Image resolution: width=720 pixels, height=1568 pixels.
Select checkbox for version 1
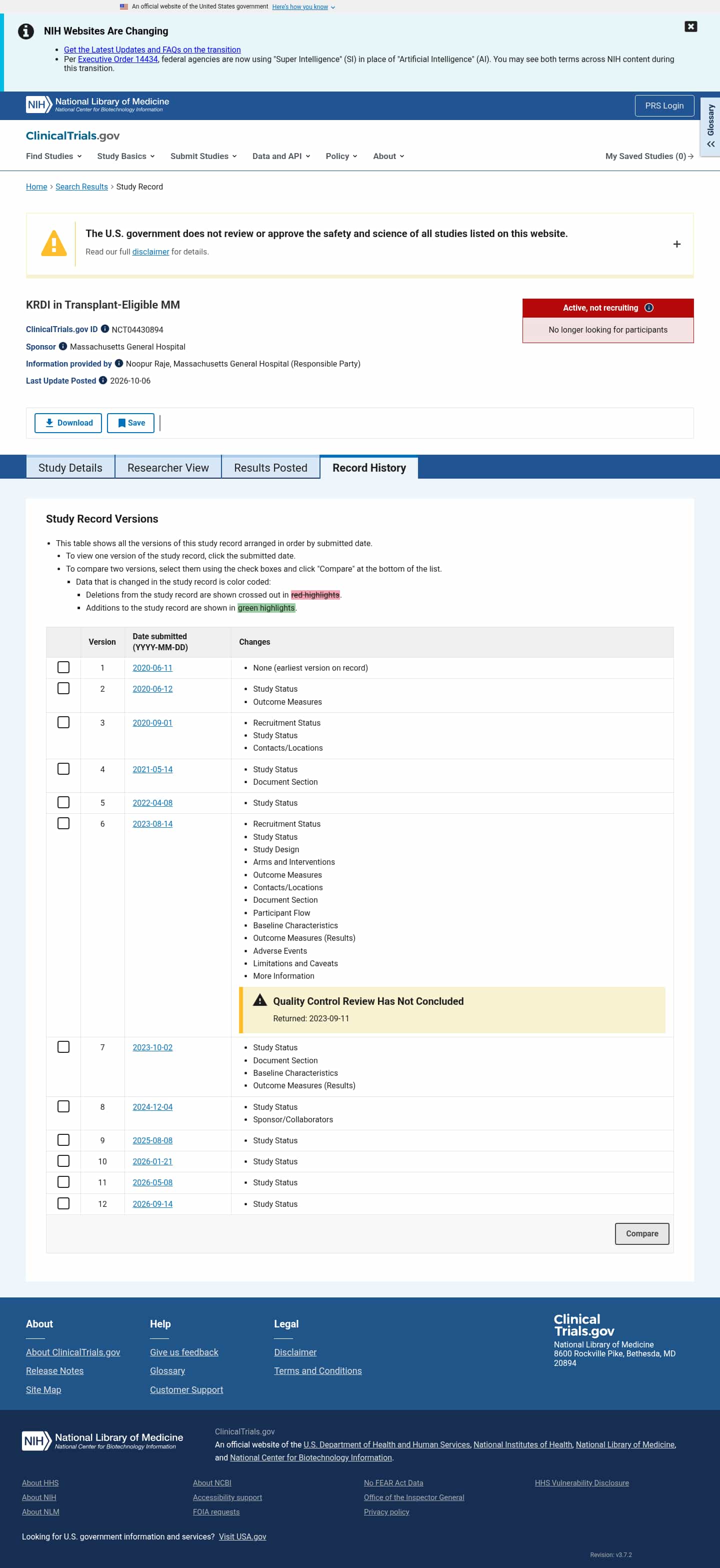[x=63, y=667]
